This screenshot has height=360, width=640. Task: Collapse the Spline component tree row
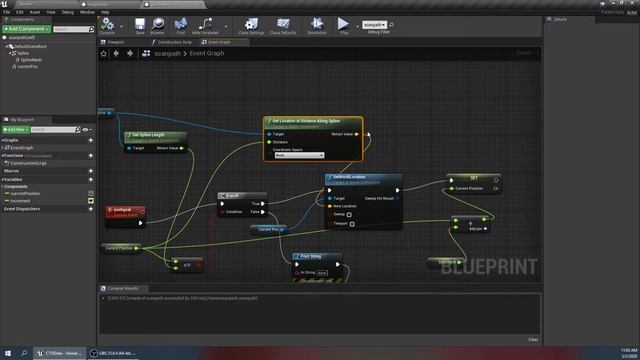coord(10,53)
